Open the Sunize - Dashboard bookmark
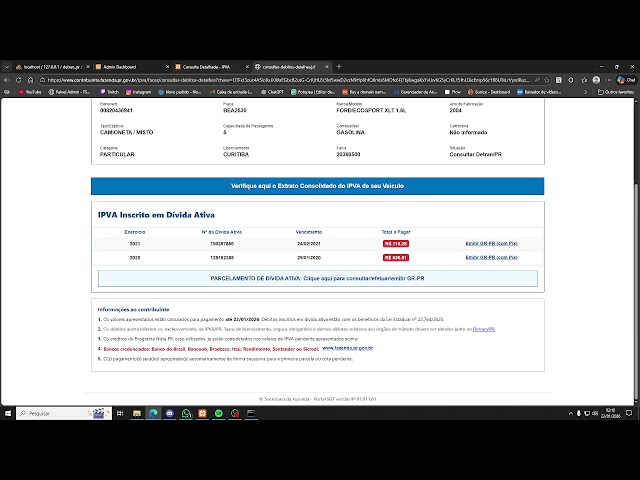This screenshot has height=480, width=640. tap(489, 92)
